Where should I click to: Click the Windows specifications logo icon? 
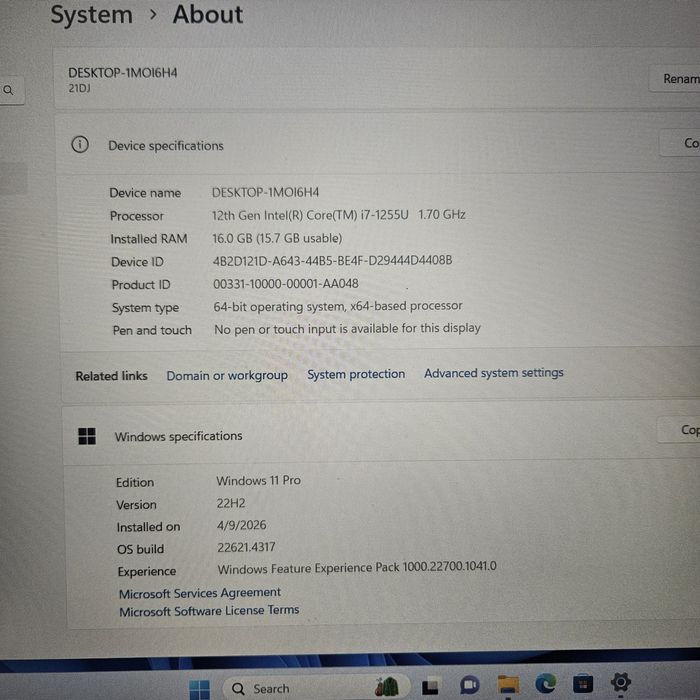click(87, 436)
